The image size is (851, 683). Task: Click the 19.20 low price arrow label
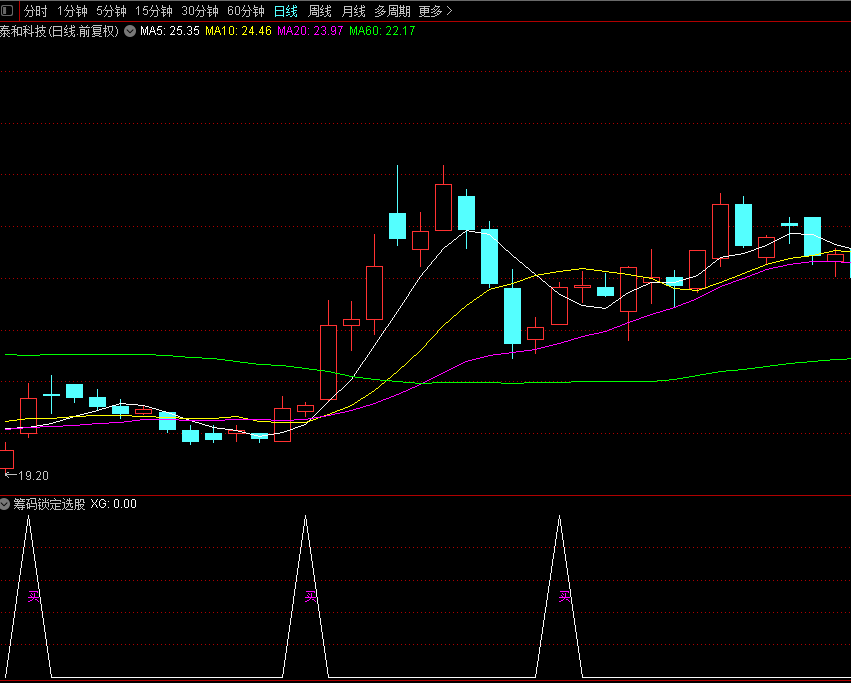(x=27, y=476)
